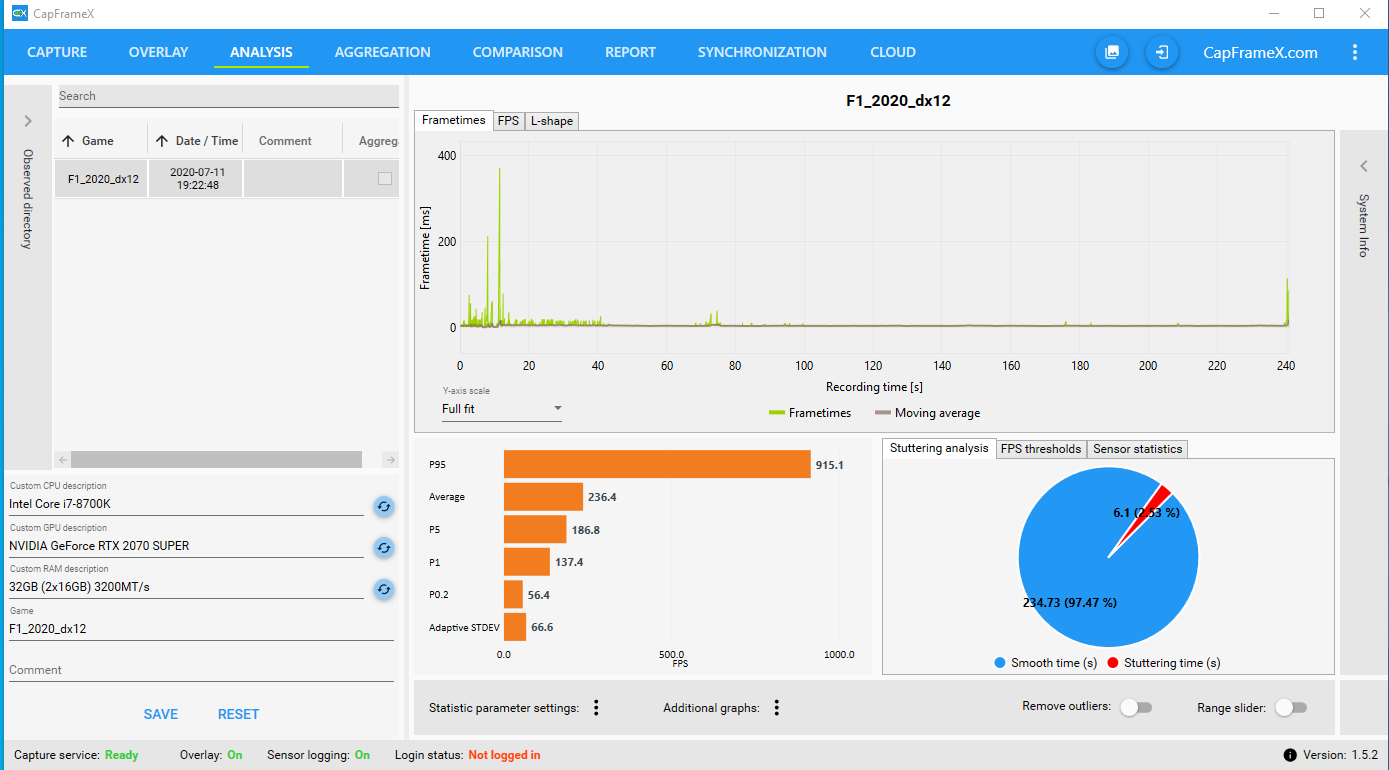Refresh the Custom GPU description
1389x770 pixels.
click(384, 548)
